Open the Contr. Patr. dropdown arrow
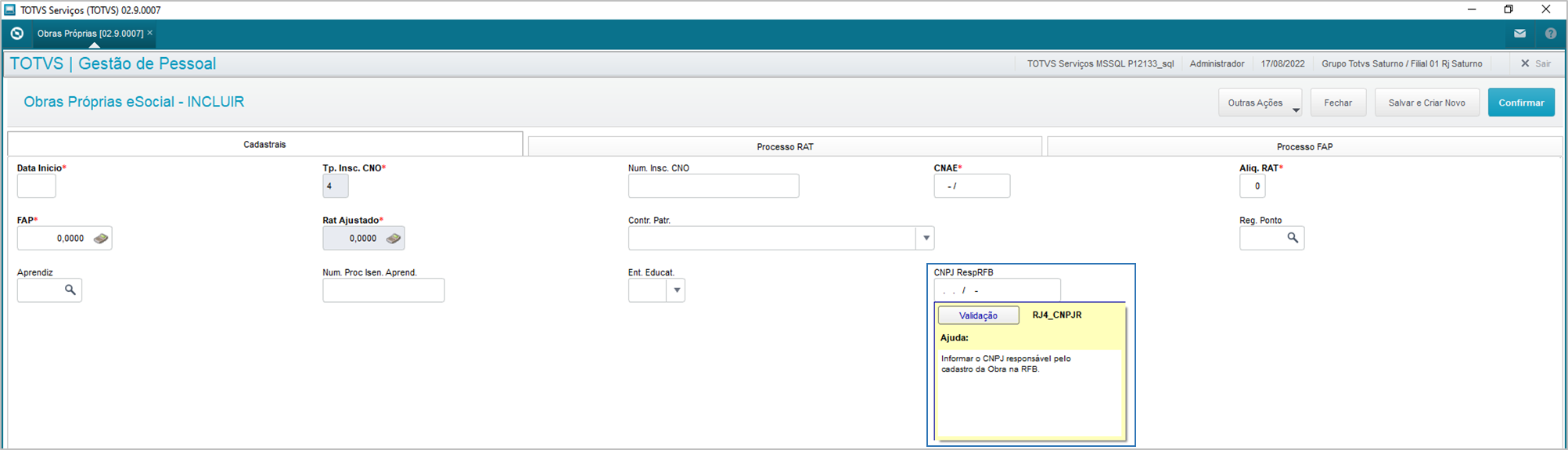 [x=926, y=238]
